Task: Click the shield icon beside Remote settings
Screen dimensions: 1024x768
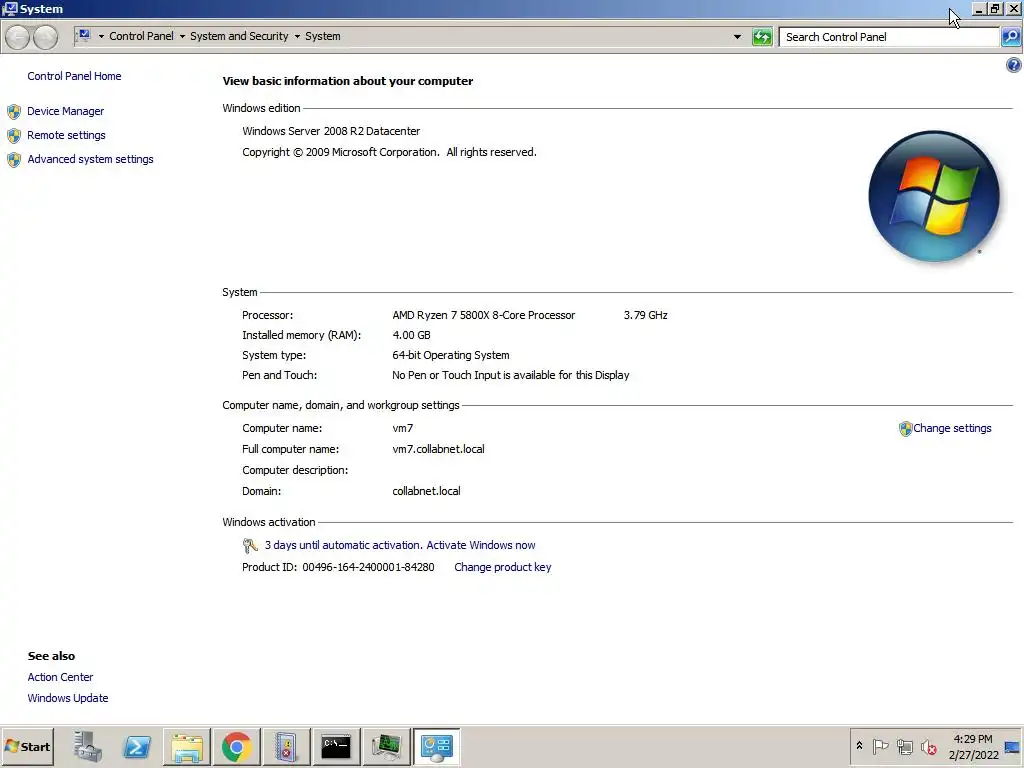Action: [14, 136]
